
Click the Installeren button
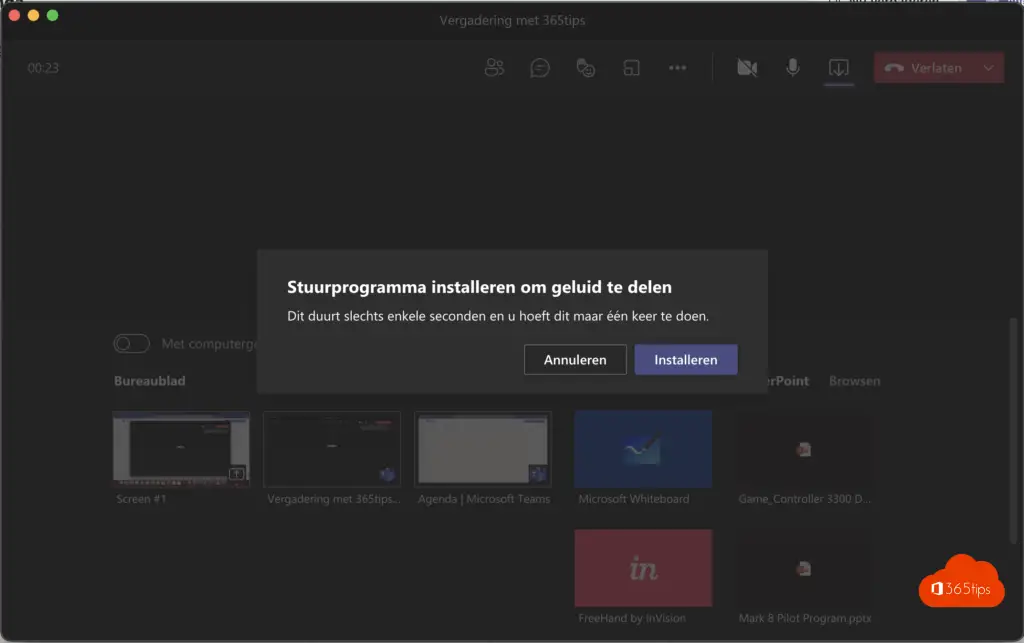686,360
